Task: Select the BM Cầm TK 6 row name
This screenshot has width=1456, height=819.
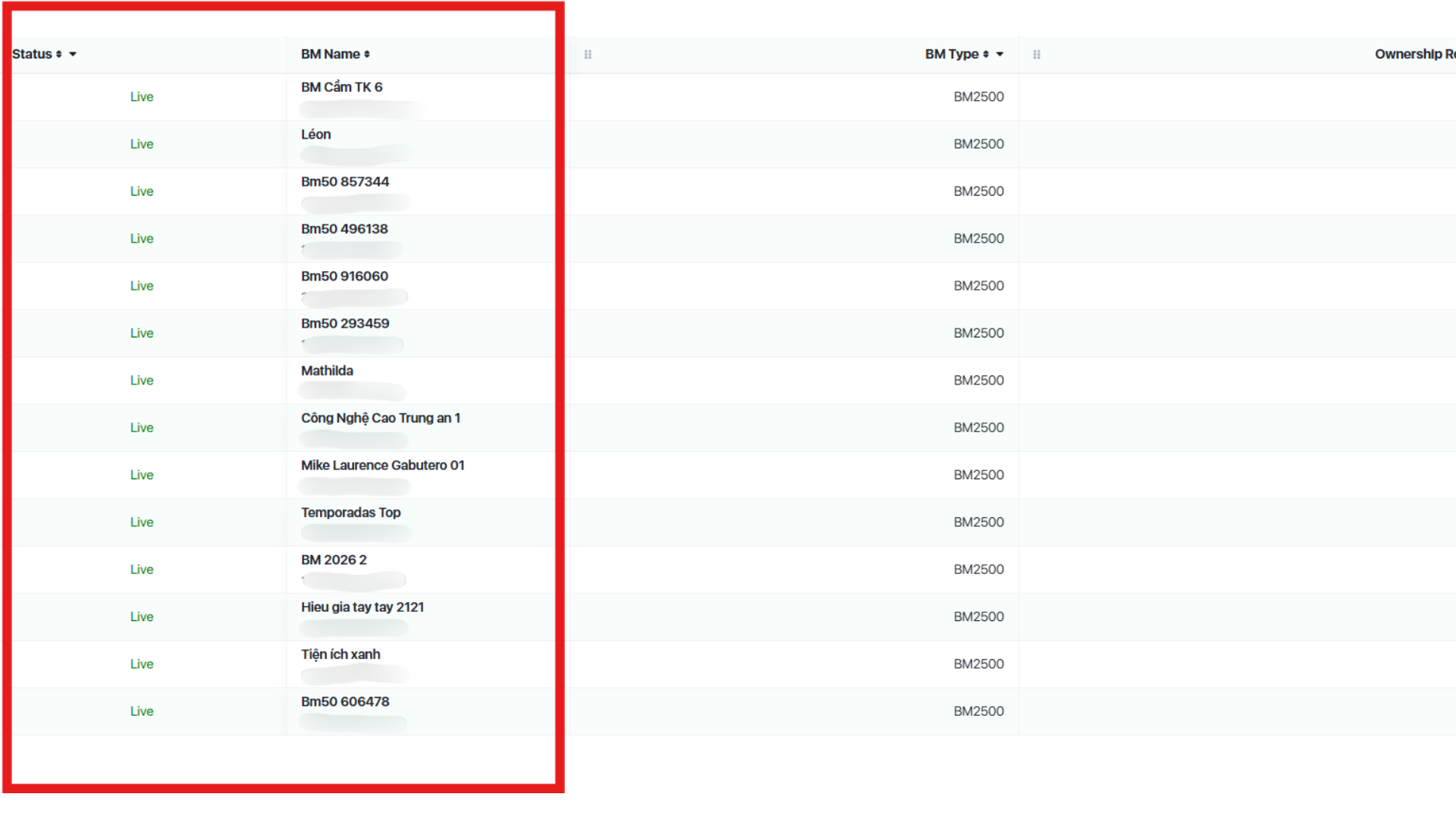Action: pos(341,87)
